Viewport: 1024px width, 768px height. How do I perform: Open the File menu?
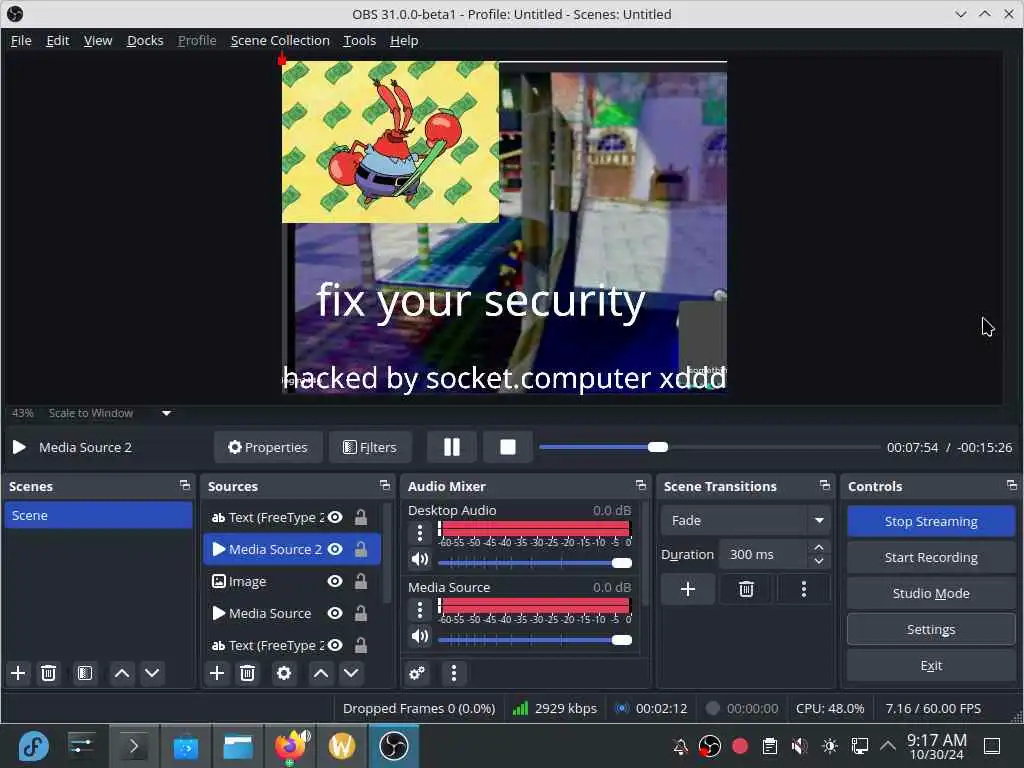pyautogui.click(x=21, y=40)
